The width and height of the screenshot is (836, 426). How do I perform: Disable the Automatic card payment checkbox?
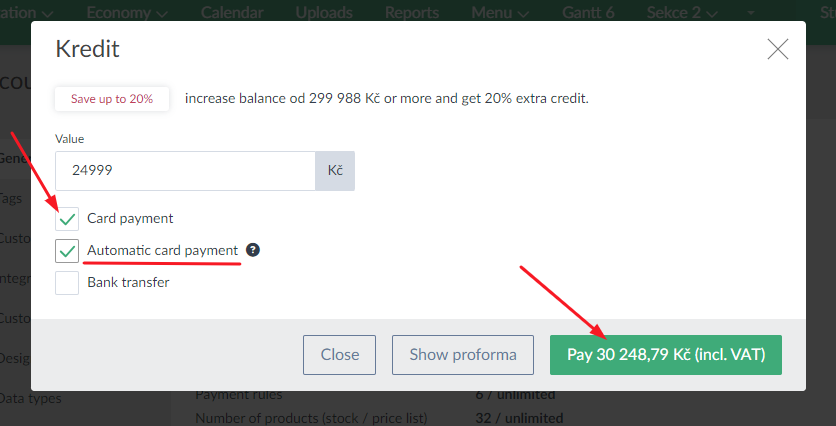point(67,251)
